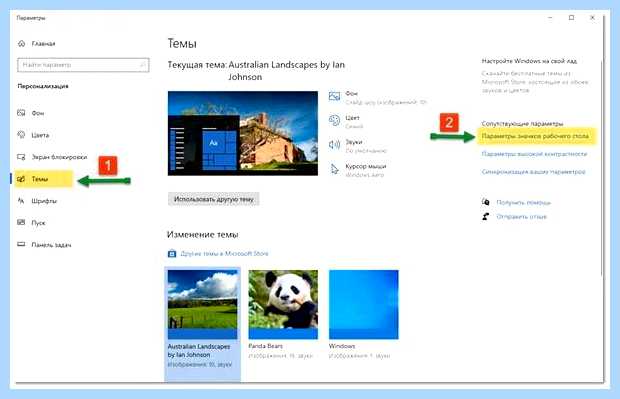This screenshot has width=620, height=399.
Task: Click the Цвета palette icon in sidebar
Action: pos(21,135)
